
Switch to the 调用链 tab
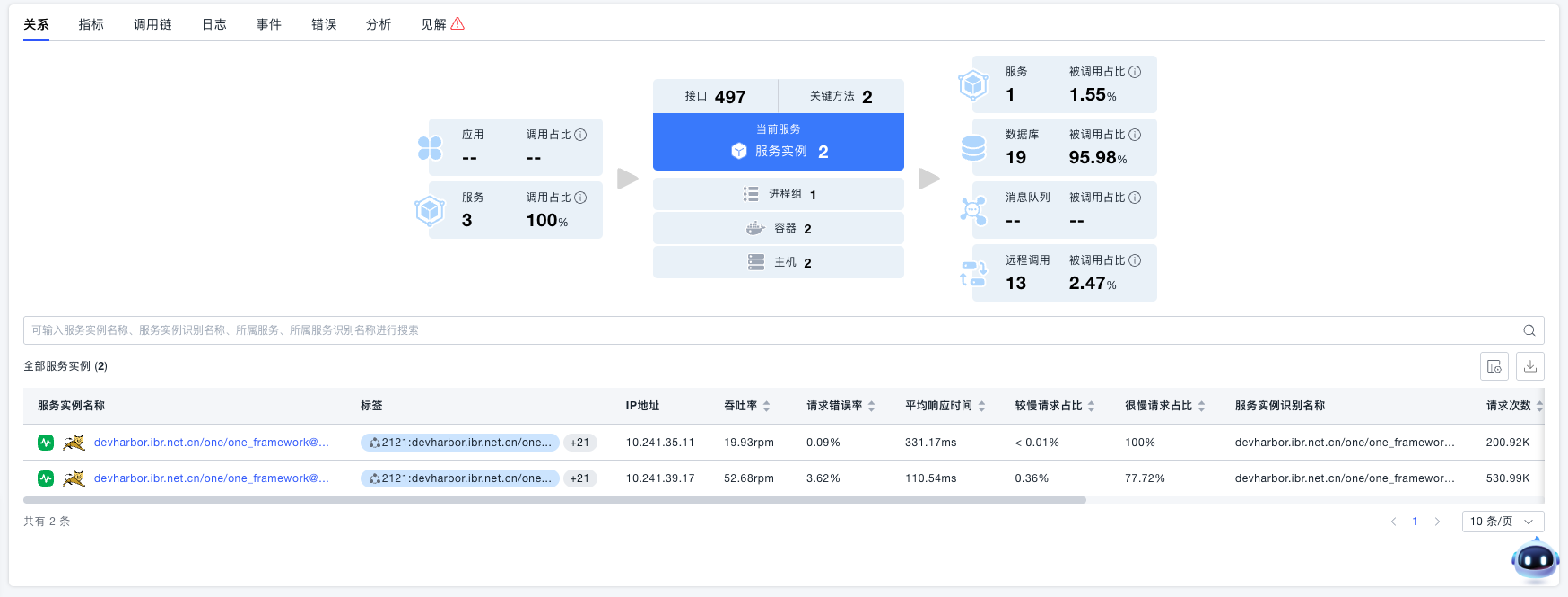pyautogui.click(x=152, y=24)
